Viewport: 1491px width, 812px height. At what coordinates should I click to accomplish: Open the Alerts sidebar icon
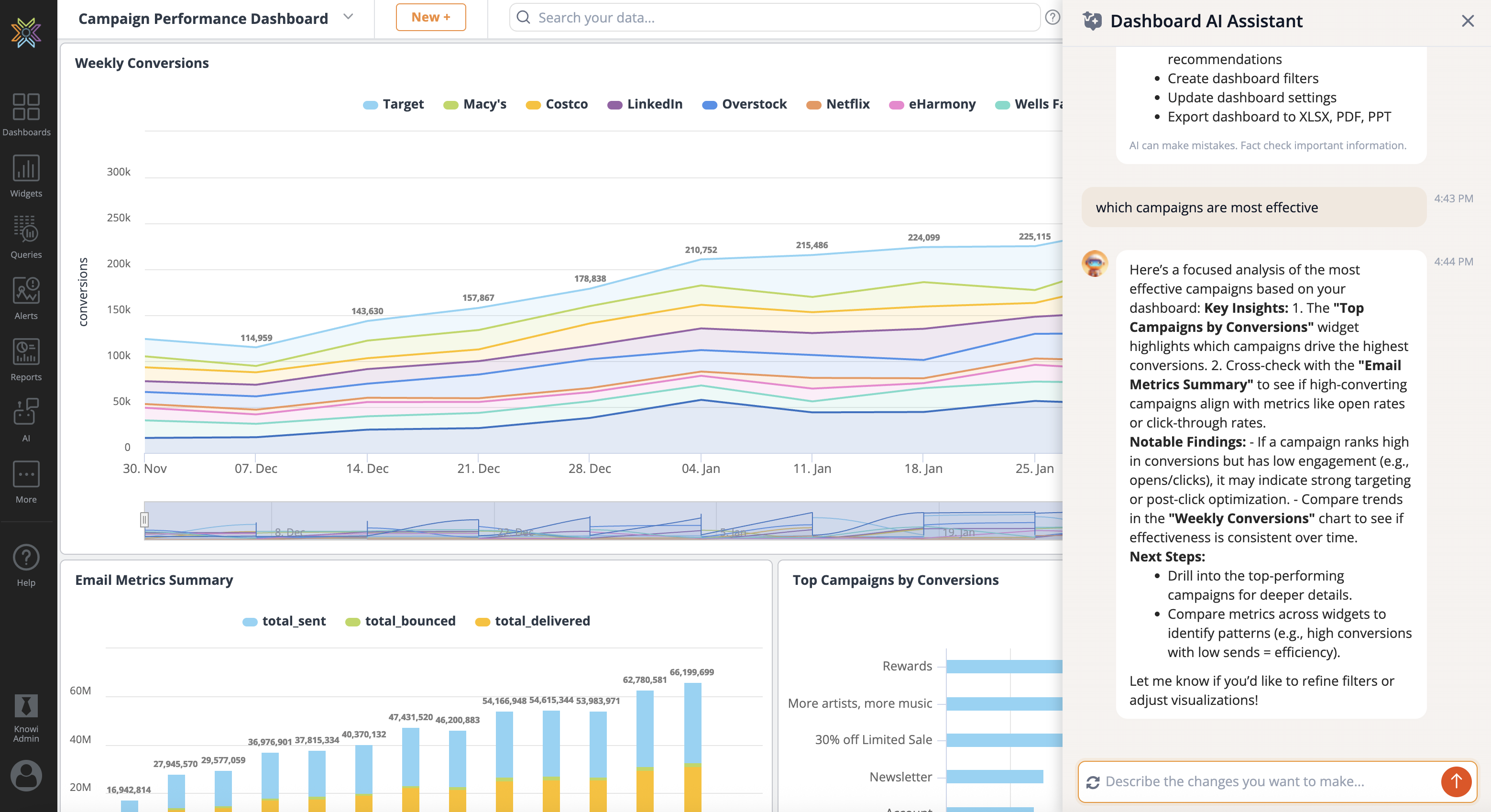click(x=26, y=298)
